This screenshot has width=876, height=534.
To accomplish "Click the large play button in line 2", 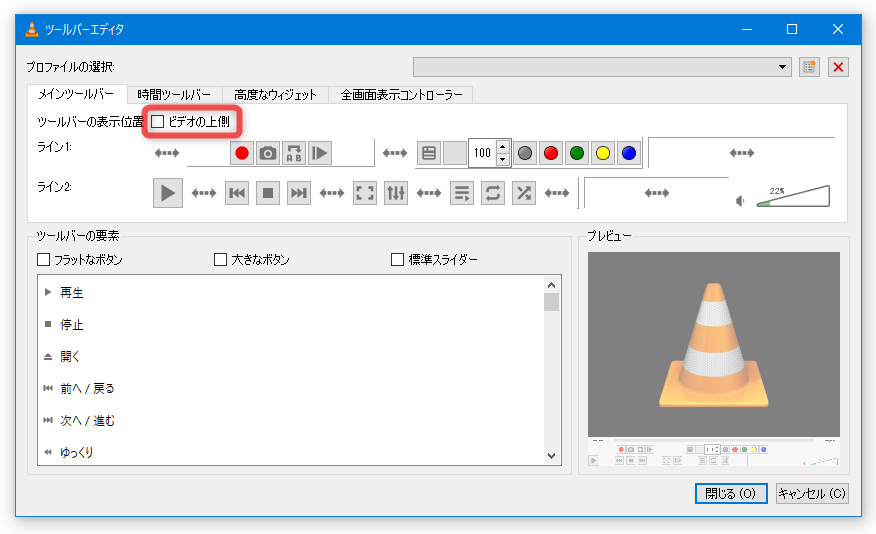I will click(x=168, y=193).
